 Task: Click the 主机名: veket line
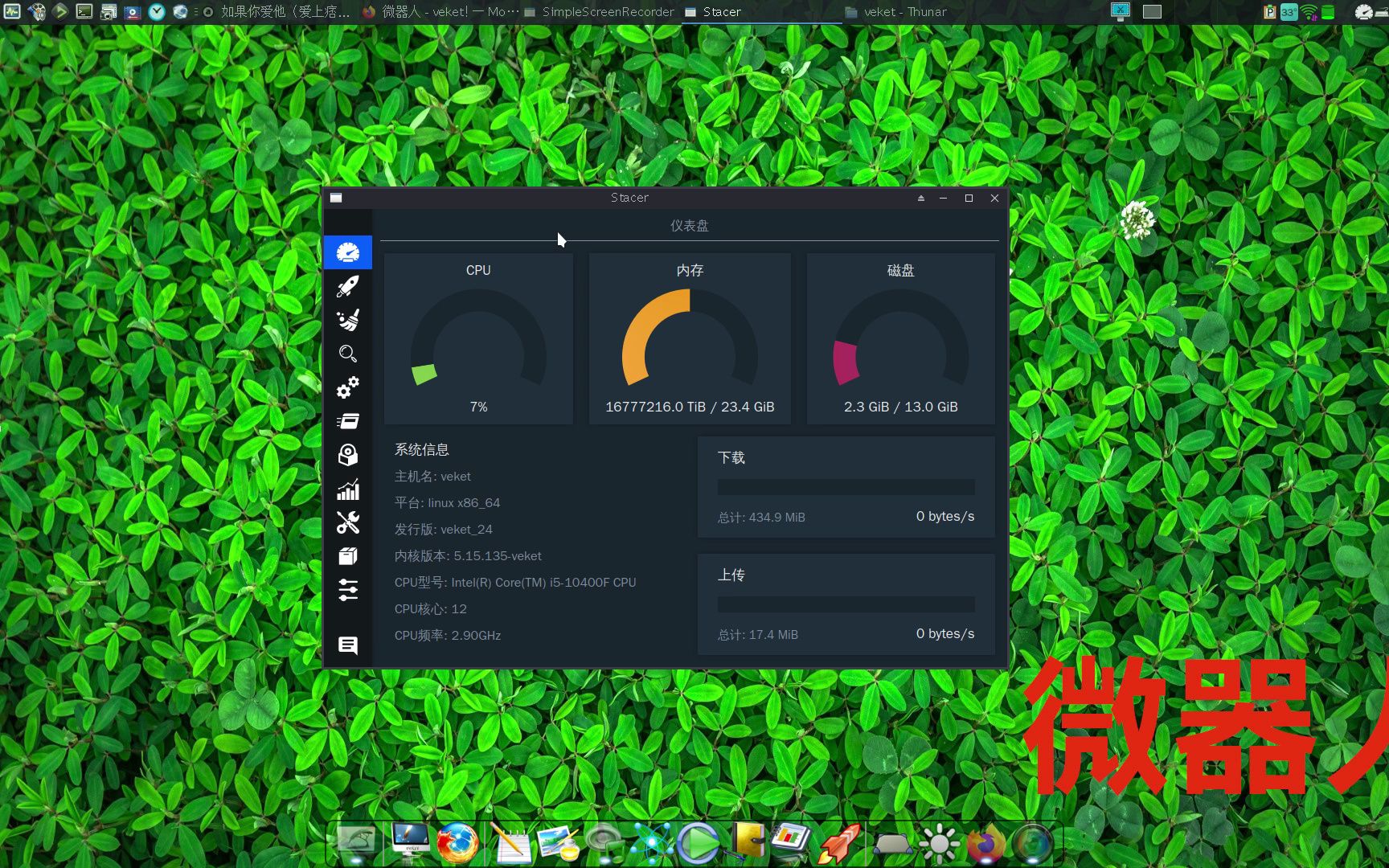(x=432, y=477)
